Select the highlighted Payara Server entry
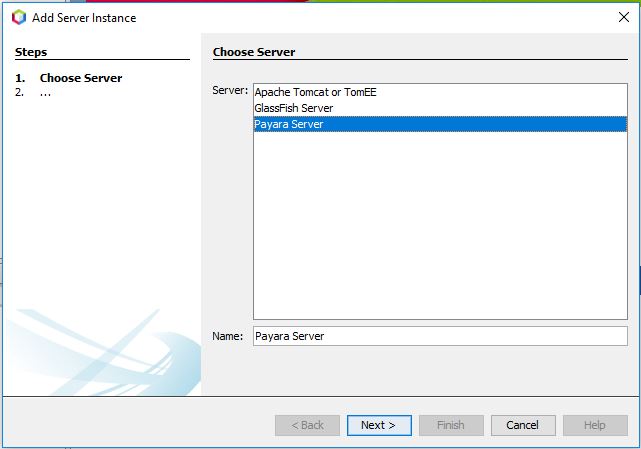Image resolution: width=641 pixels, height=449 pixels. click(x=440, y=124)
